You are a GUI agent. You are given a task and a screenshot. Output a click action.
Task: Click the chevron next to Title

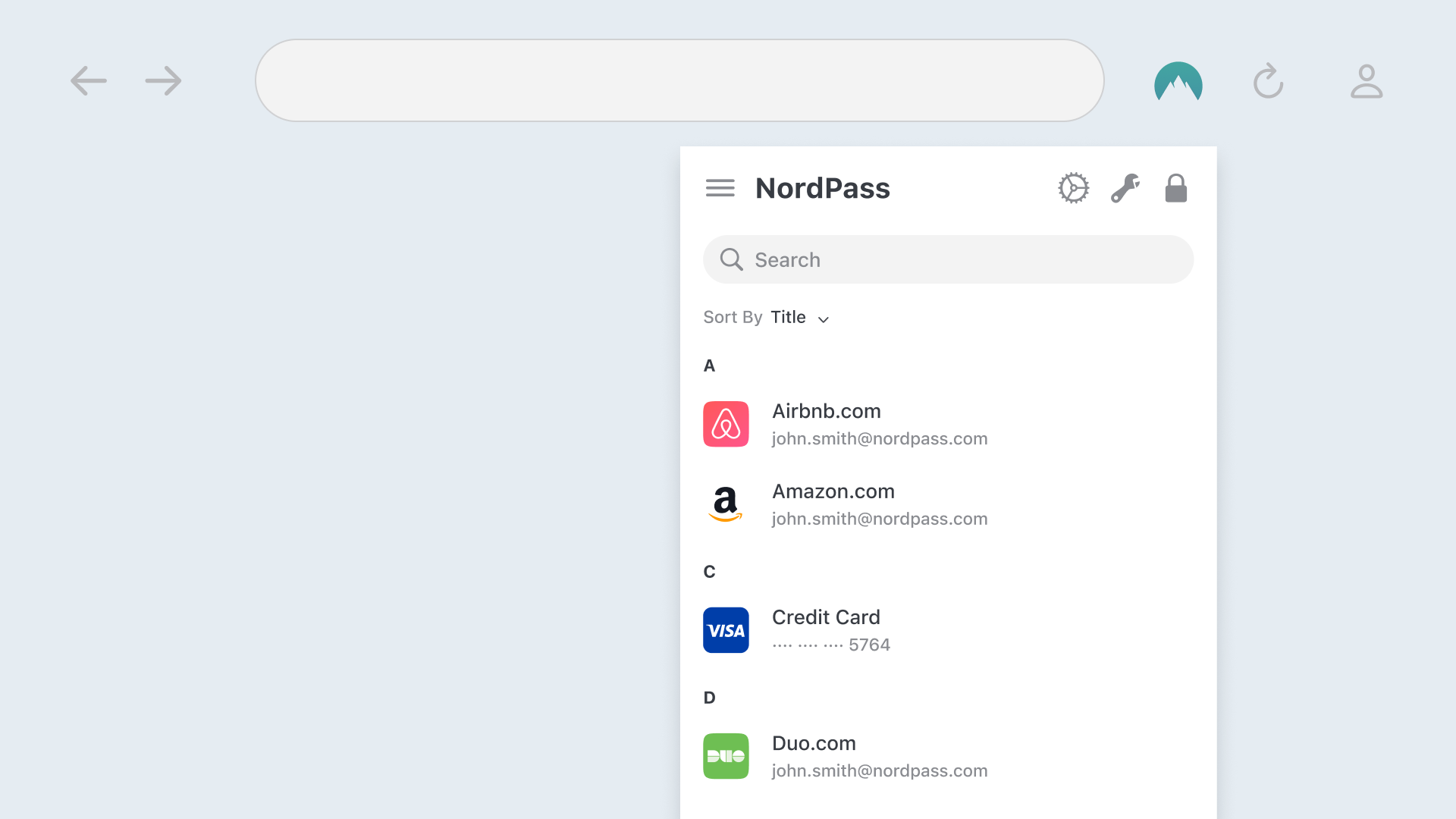824,319
